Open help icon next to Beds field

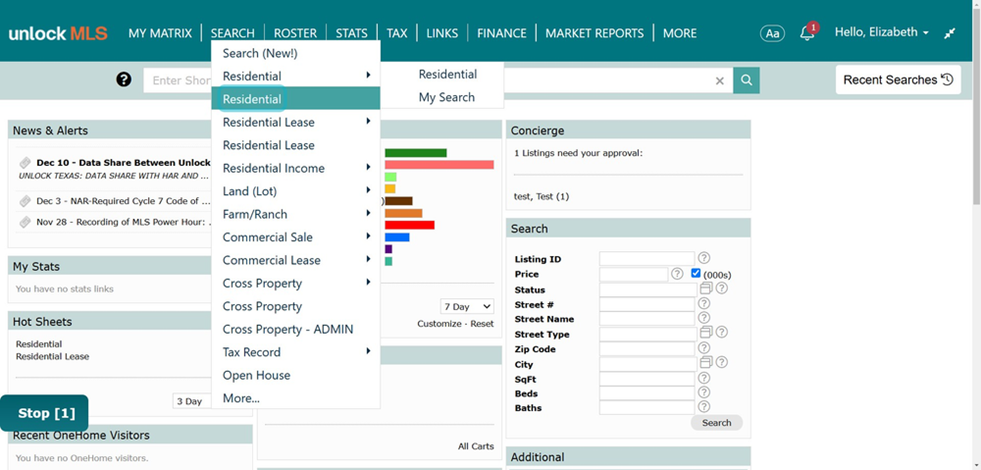coord(704,392)
